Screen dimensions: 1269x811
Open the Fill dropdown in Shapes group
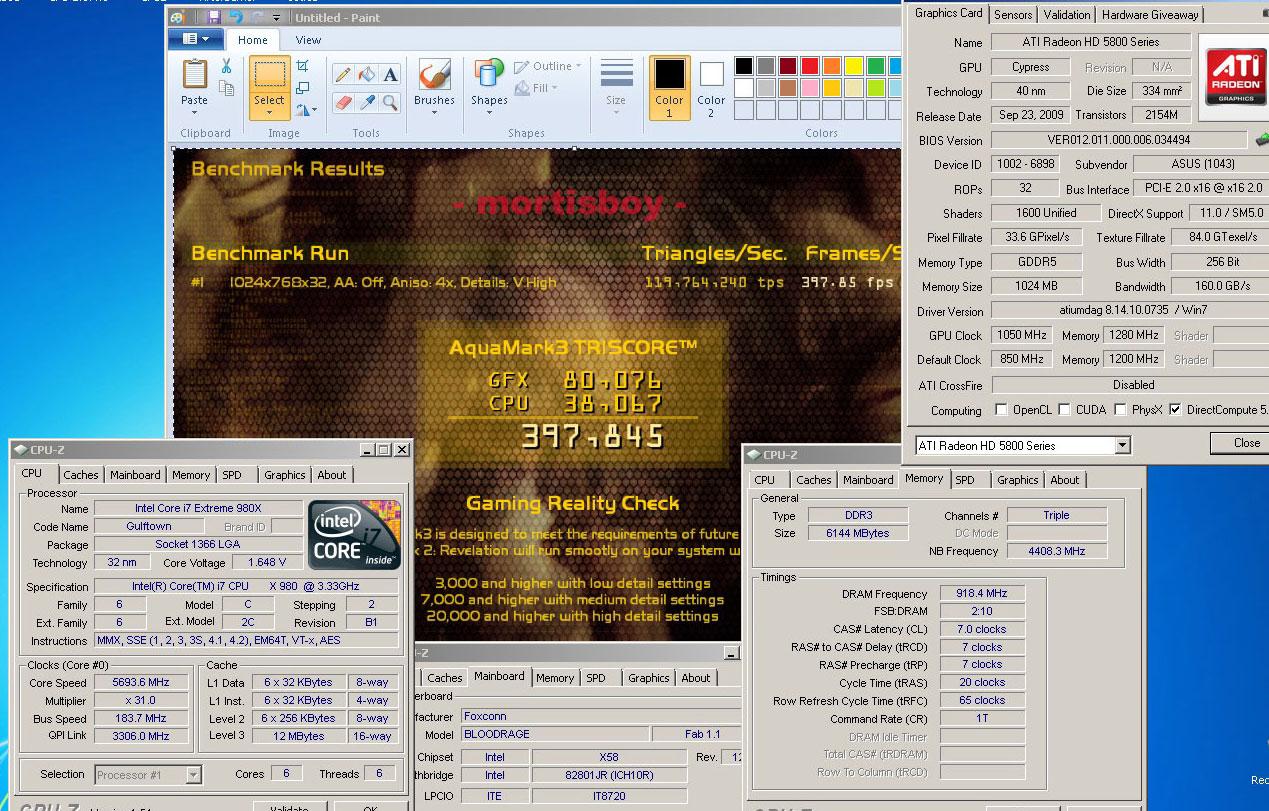538,88
